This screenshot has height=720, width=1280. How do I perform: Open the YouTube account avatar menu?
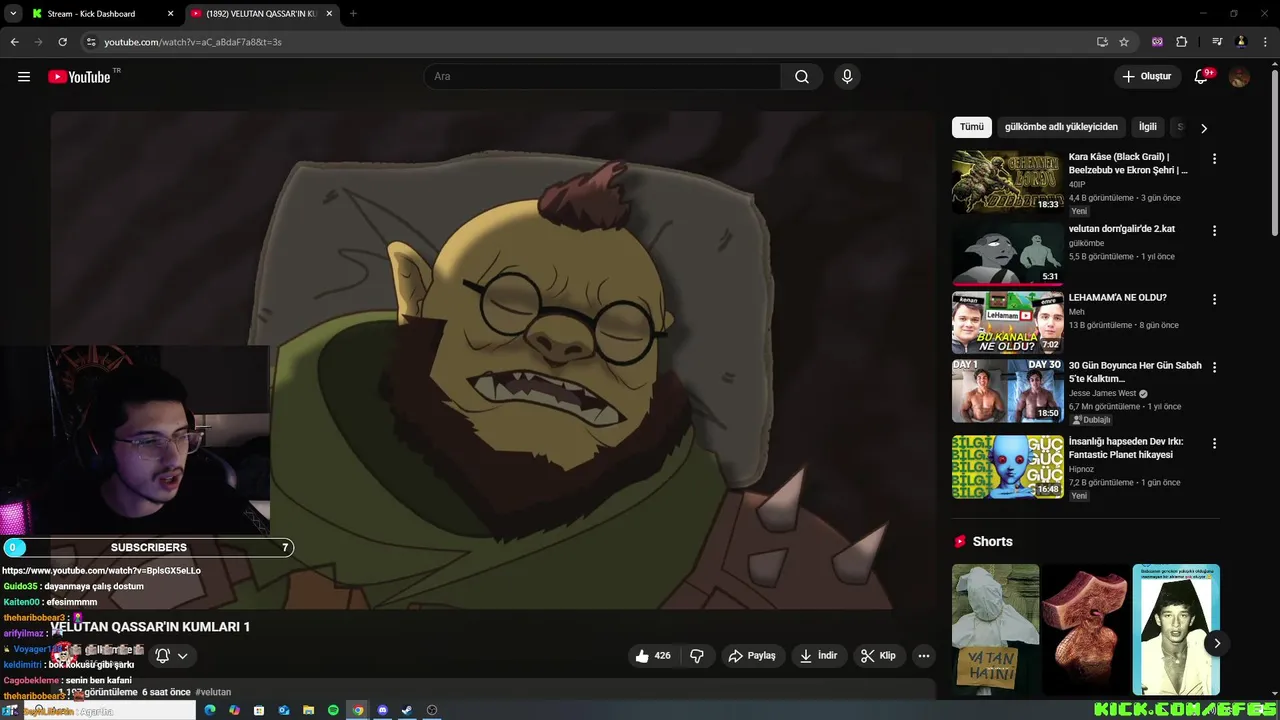point(1239,77)
